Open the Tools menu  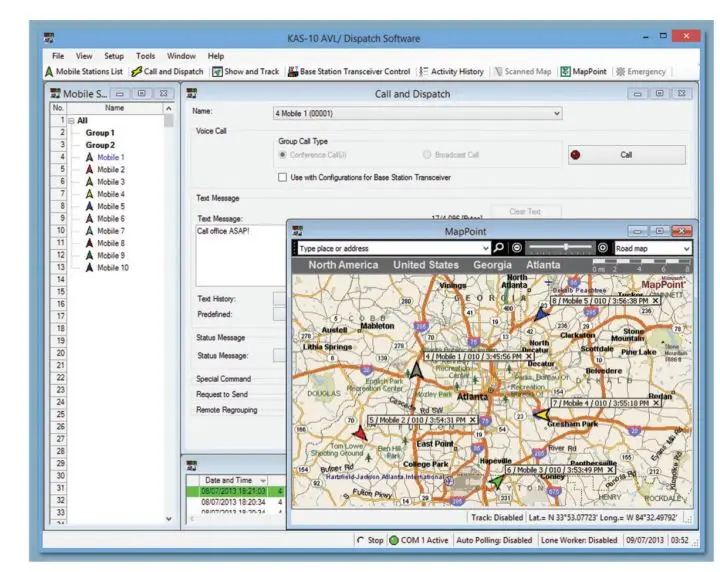tap(146, 56)
